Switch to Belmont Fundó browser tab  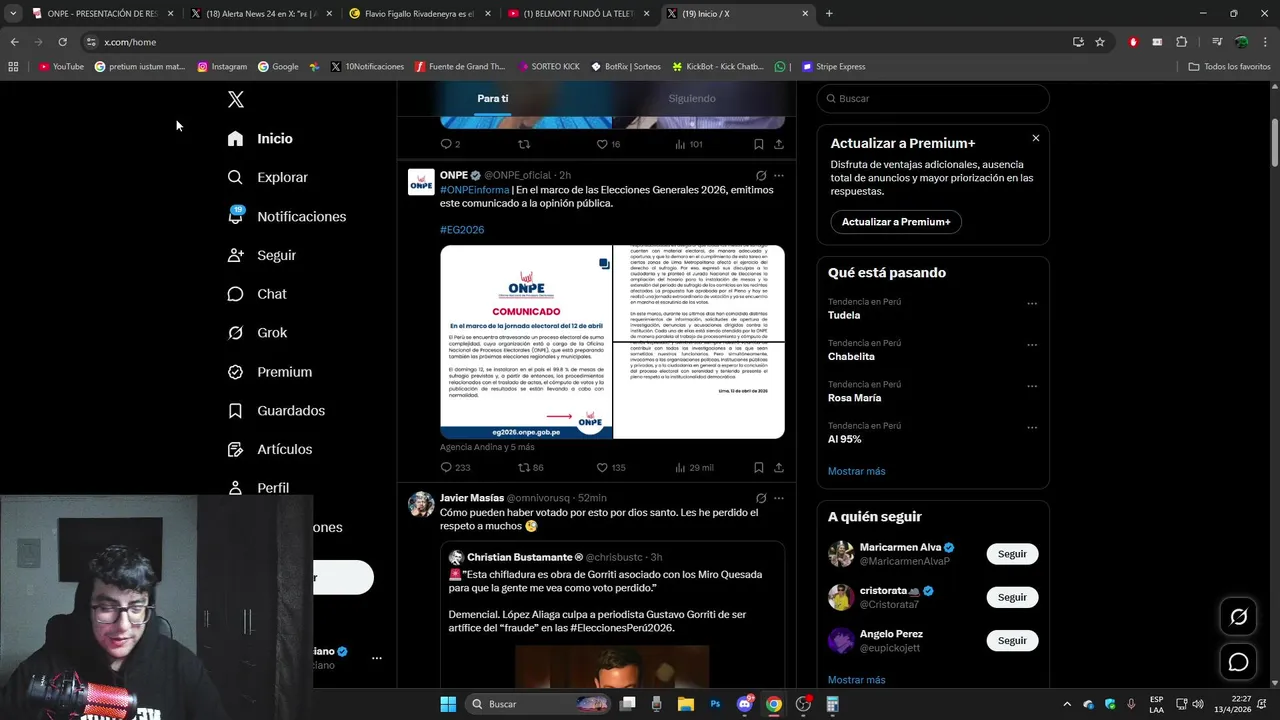click(x=579, y=13)
